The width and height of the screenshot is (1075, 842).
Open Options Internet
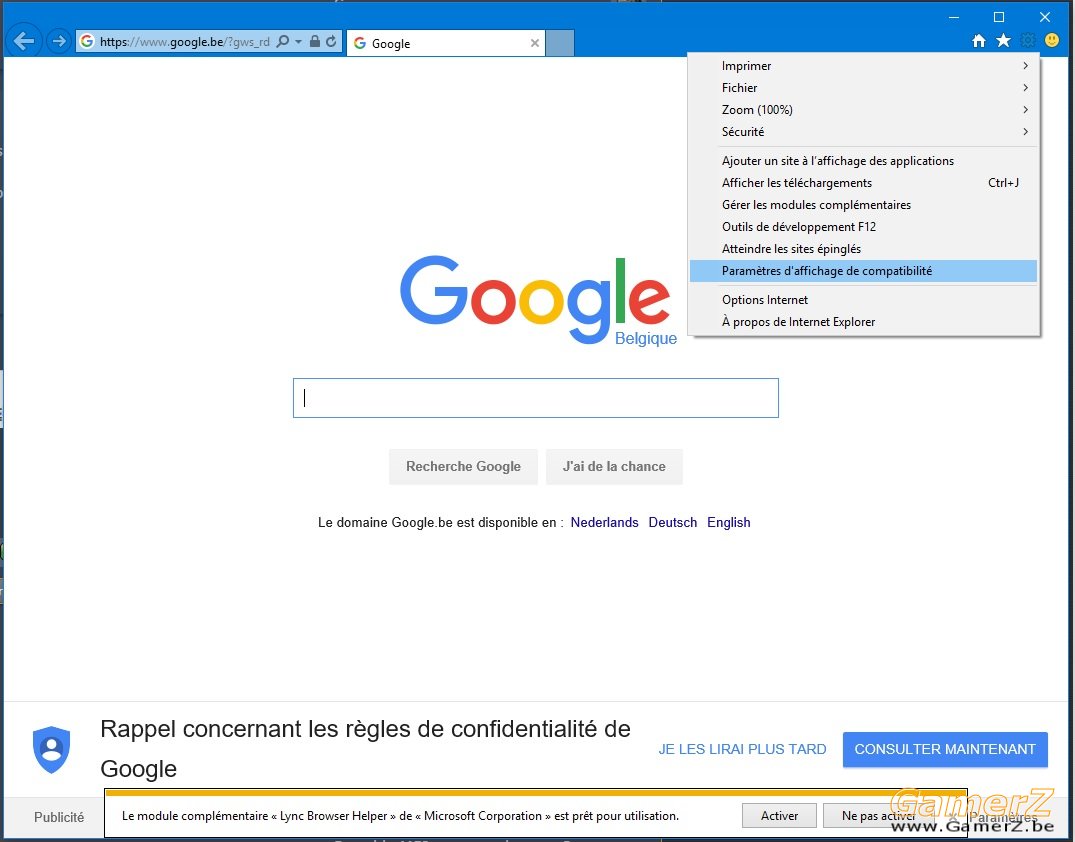(x=863, y=300)
